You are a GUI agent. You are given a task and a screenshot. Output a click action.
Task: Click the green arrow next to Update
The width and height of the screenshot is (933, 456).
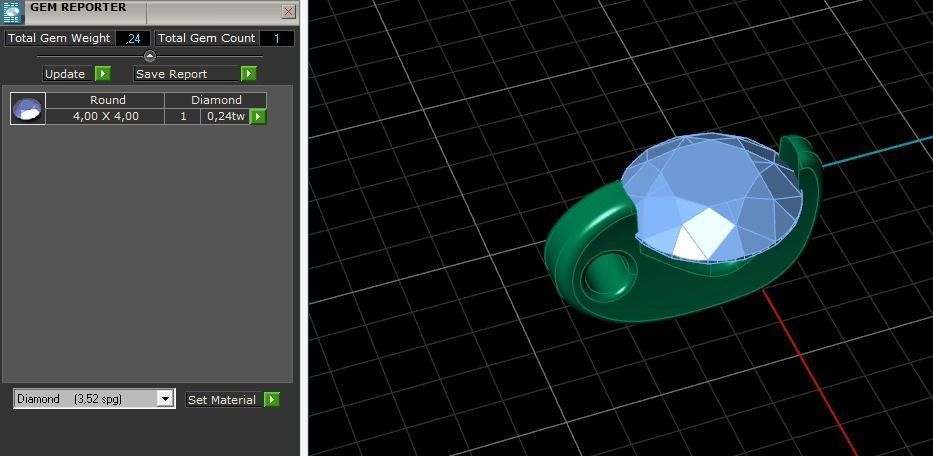pyautogui.click(x=103, y=74)
